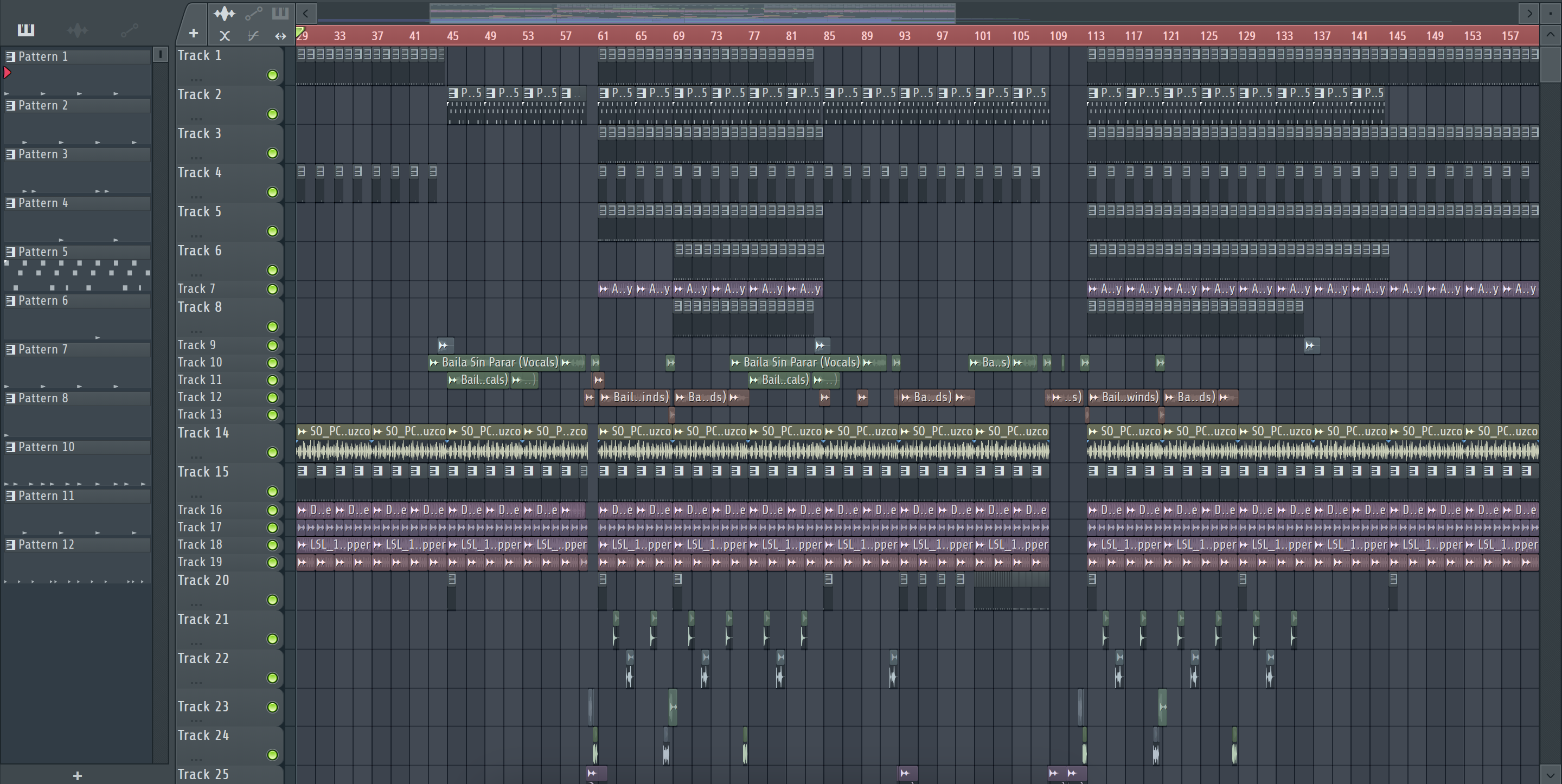Click the Pattern 8 piano icon
This screenshot has height=784, width=1562.
pos(10,398)
